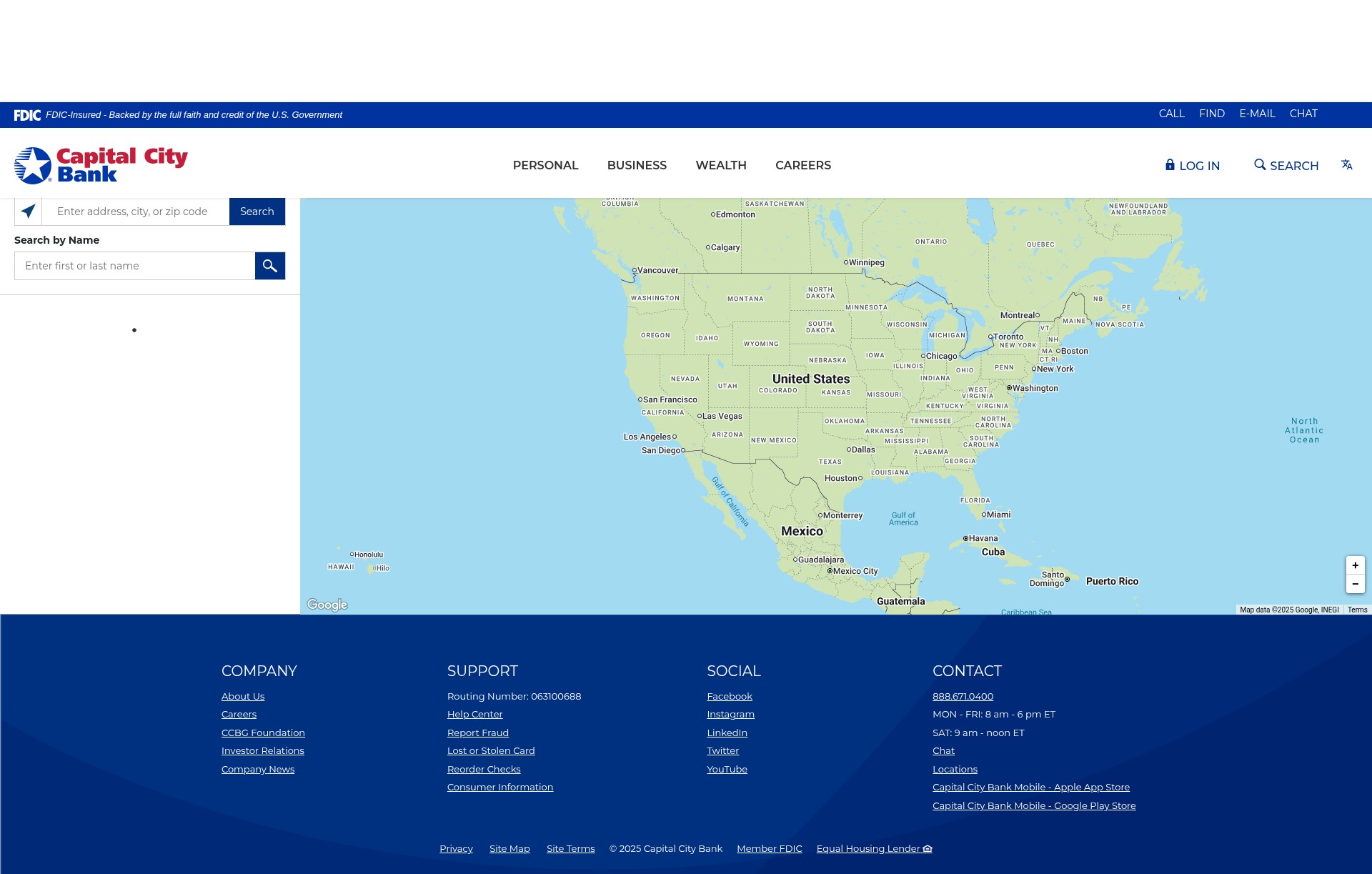Click the Capital City Bank logo
The height and width of the screenshot is (874, 1372).
tap(101, 165)
